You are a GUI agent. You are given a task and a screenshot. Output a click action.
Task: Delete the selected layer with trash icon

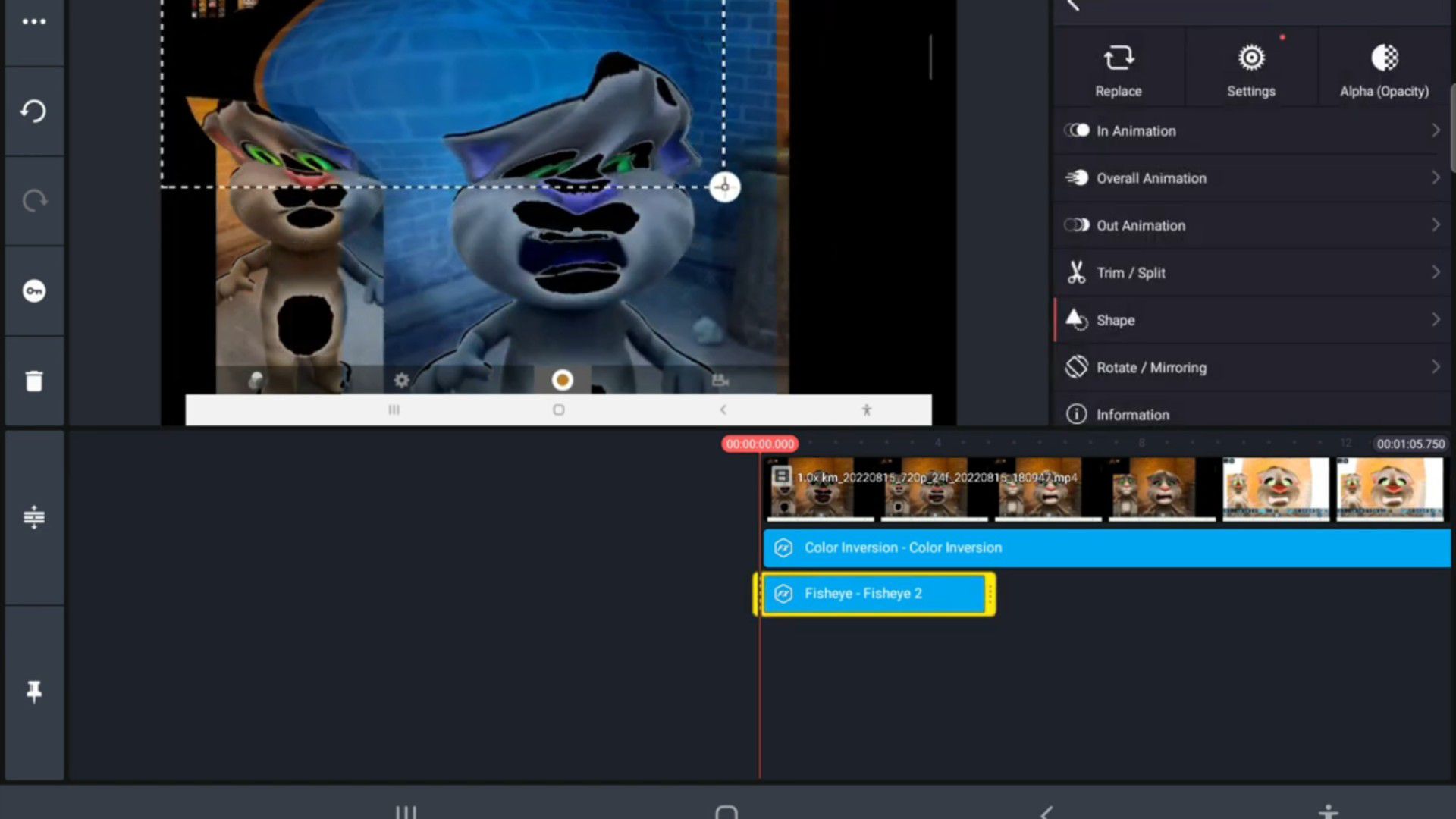point(34,381)
